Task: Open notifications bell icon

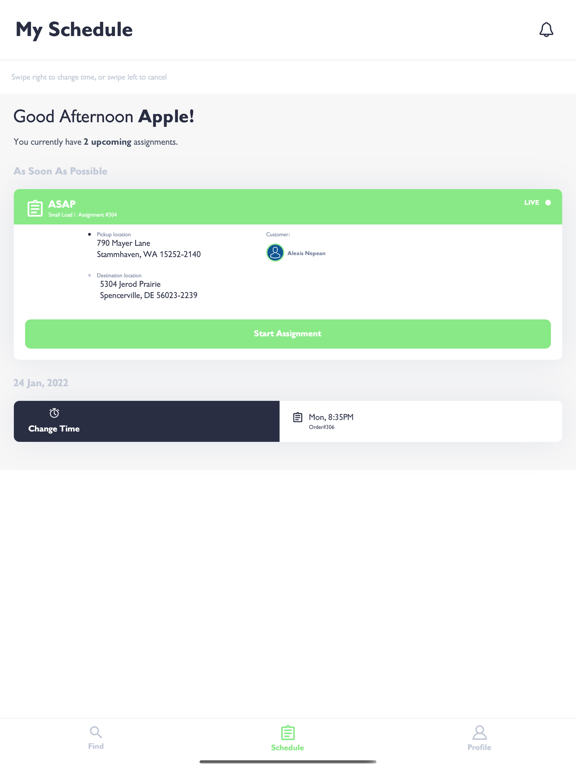Action: 546,29
